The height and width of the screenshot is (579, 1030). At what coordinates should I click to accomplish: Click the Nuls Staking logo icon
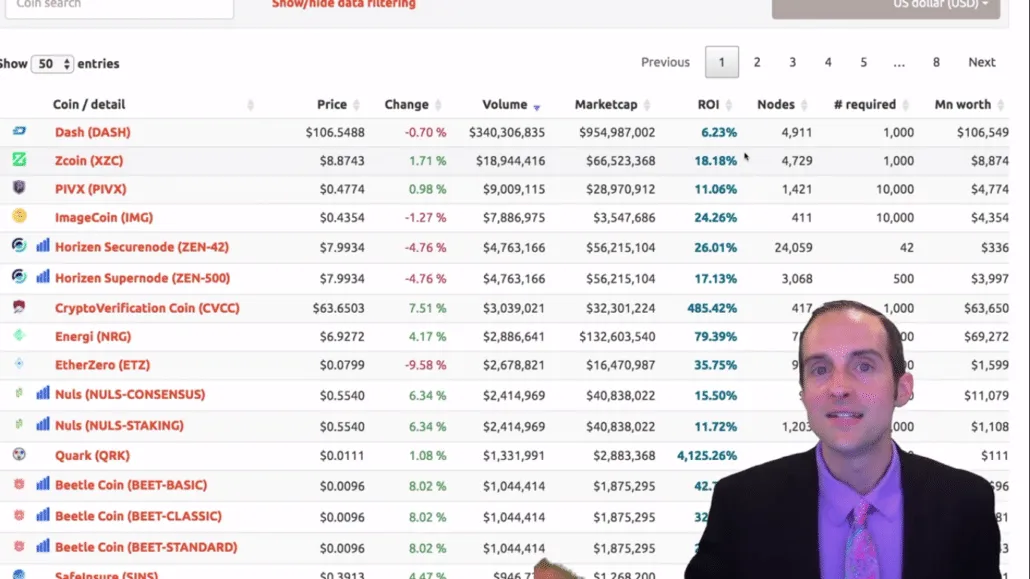tap(19, 424)
